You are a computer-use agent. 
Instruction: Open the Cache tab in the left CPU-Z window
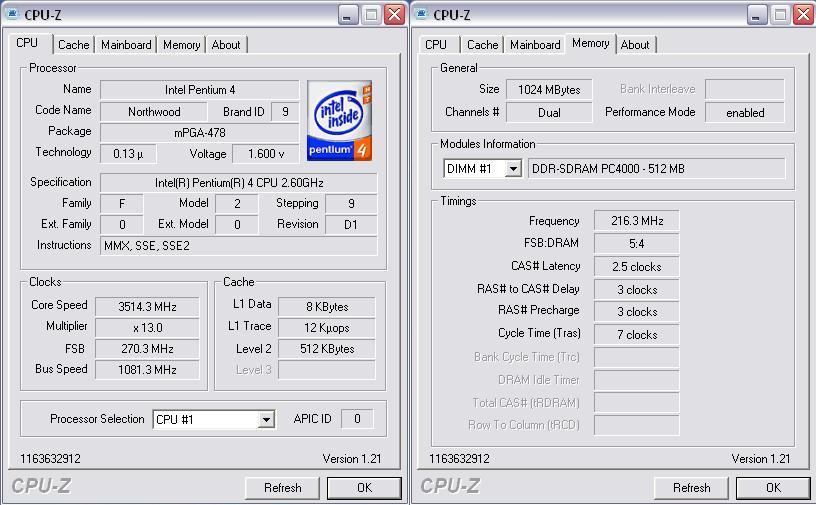(x=73, y=45)
